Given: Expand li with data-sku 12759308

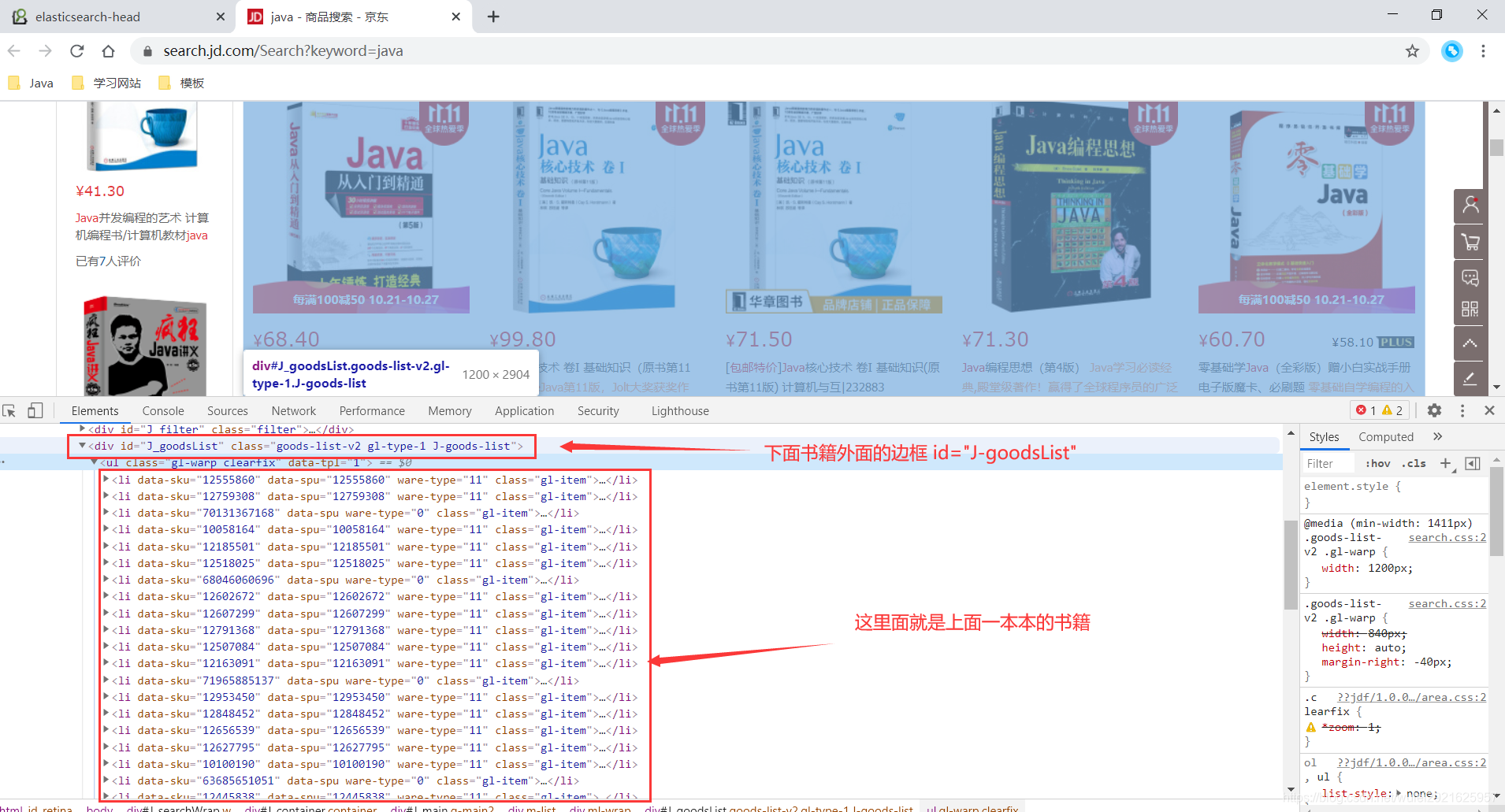Looking at the screenshot, I should (x=106, y=496).
